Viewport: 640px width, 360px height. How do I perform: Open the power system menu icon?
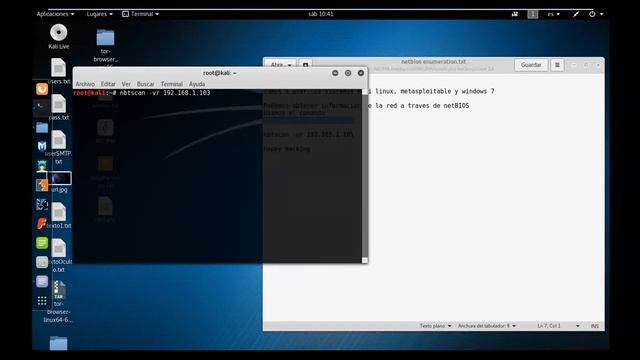[592, 14]
